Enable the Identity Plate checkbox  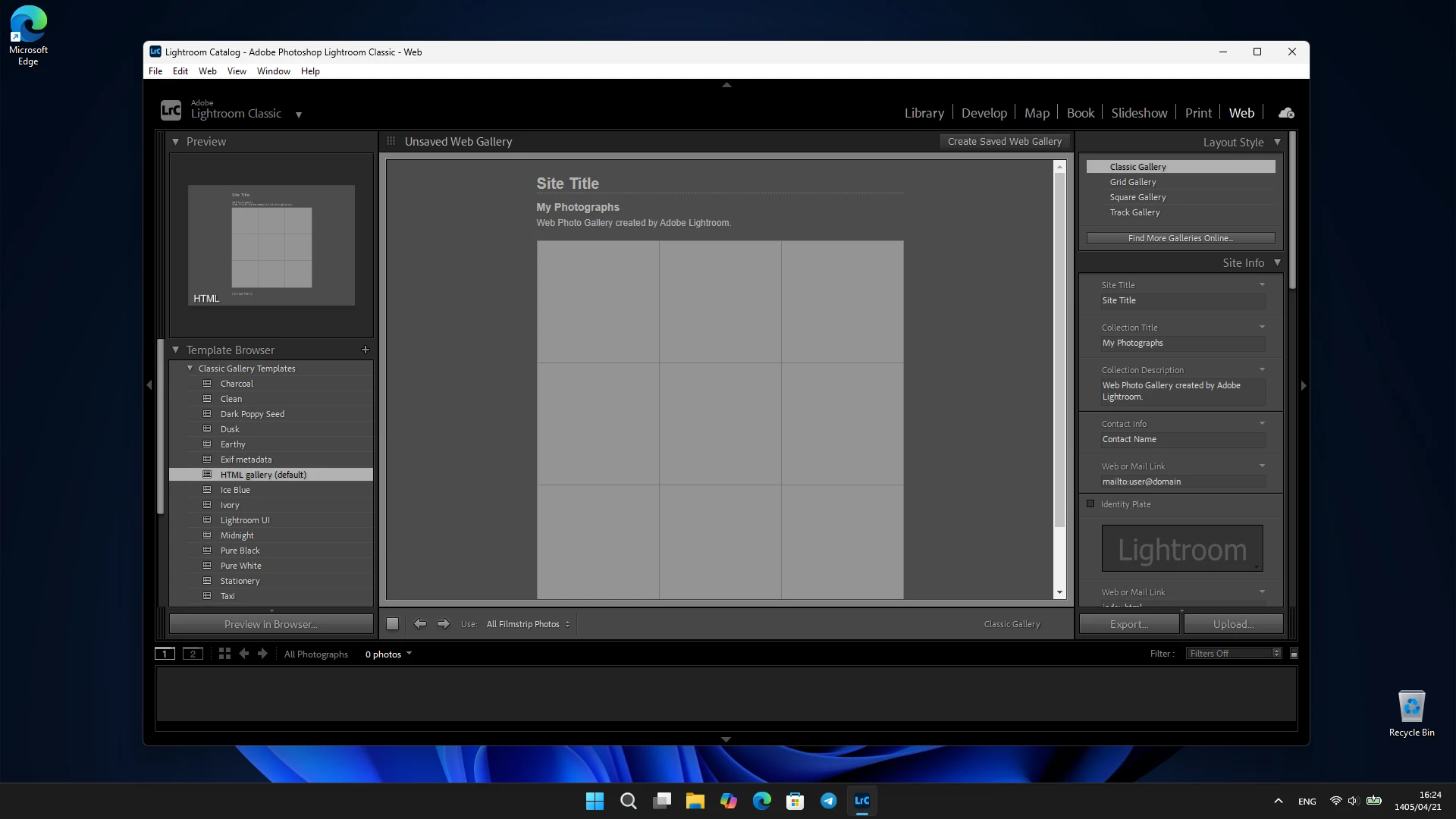(x=1090, y=504)
